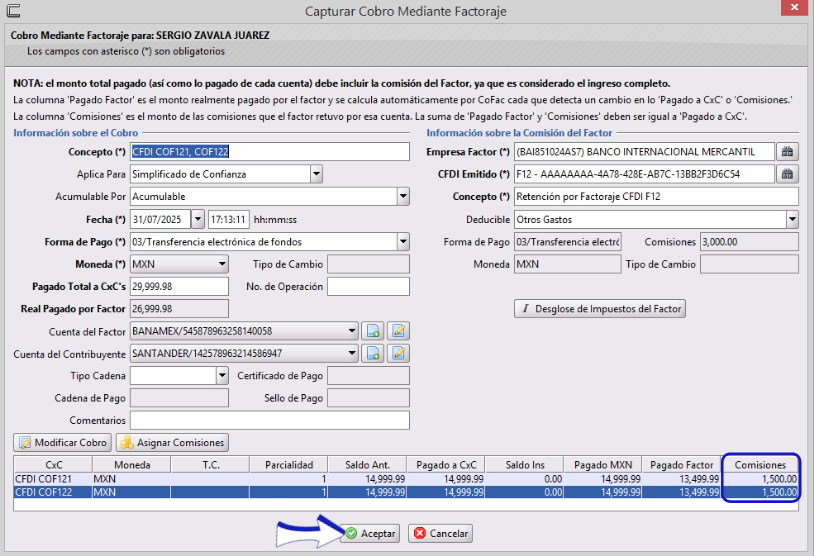Screen dimensions: 814x556
Task: Click window system menu icon in title bar
Action: [x=13, y=10]
